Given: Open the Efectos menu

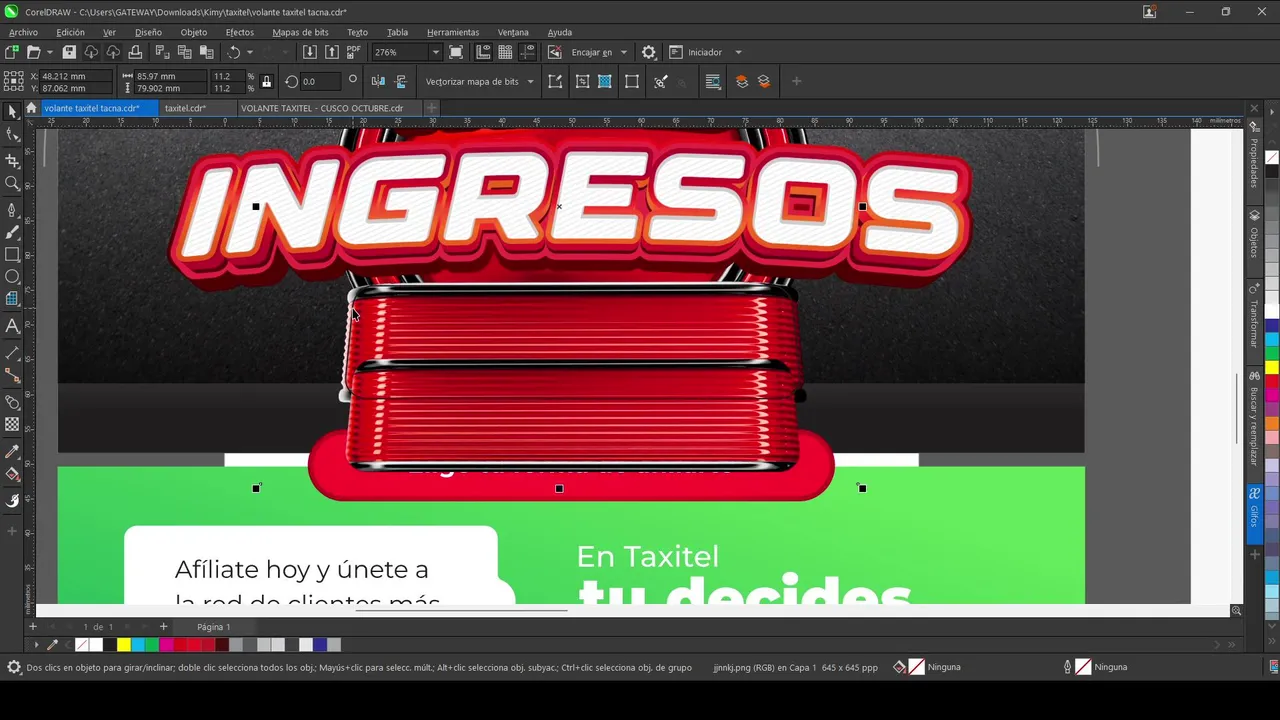Looking at the screenshot, I should (239, 32).
